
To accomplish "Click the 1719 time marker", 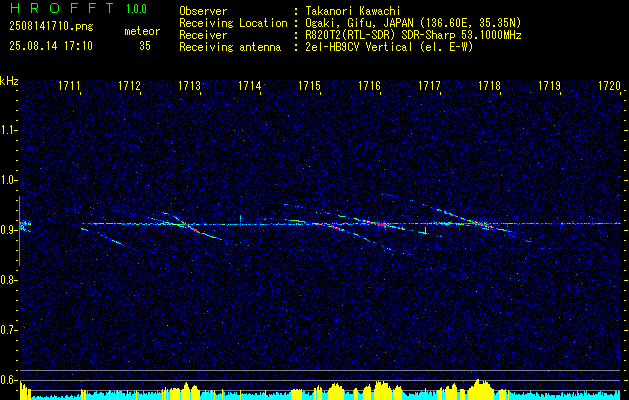I will [x=549, y=86].
